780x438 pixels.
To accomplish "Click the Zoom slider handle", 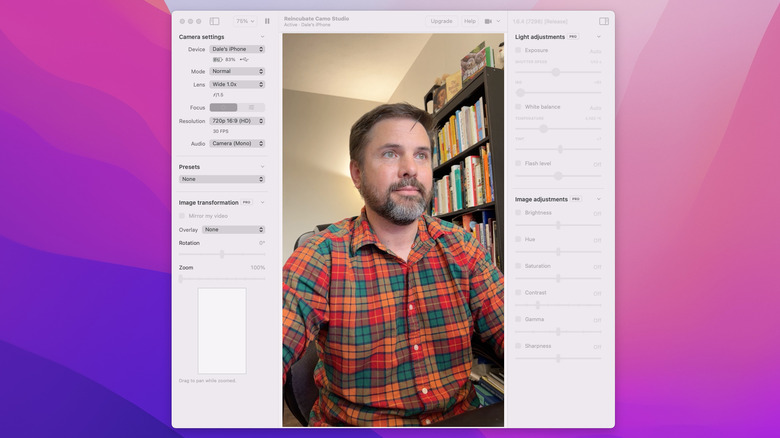I will coord(181,279).
